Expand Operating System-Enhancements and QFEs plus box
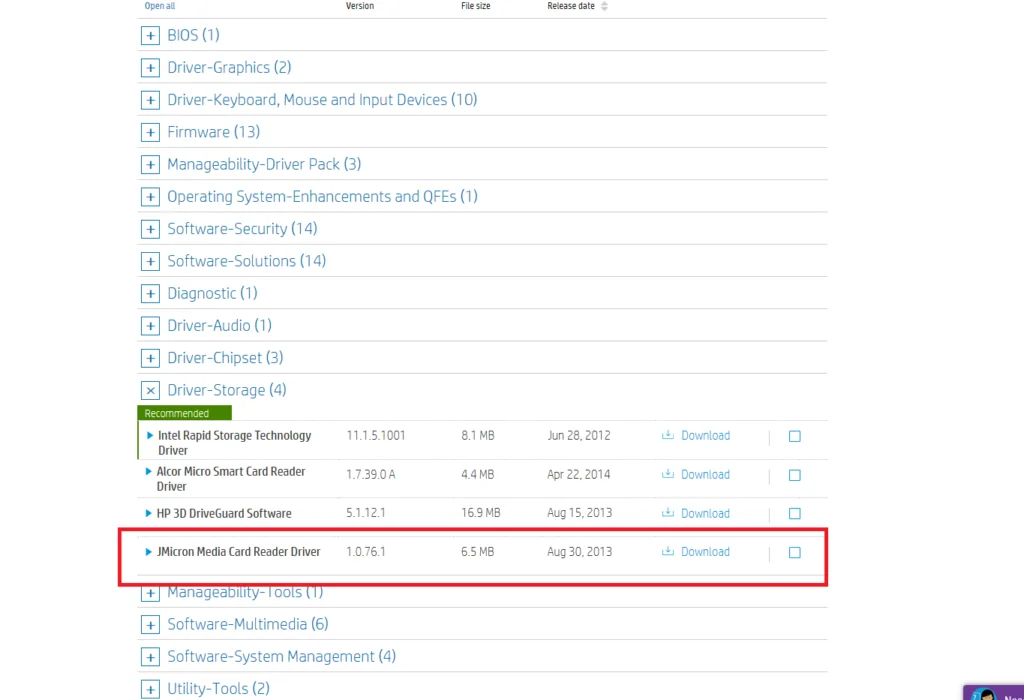This screenshot has width=1024, height=700. pyautogui.click(x=150, y=197)
